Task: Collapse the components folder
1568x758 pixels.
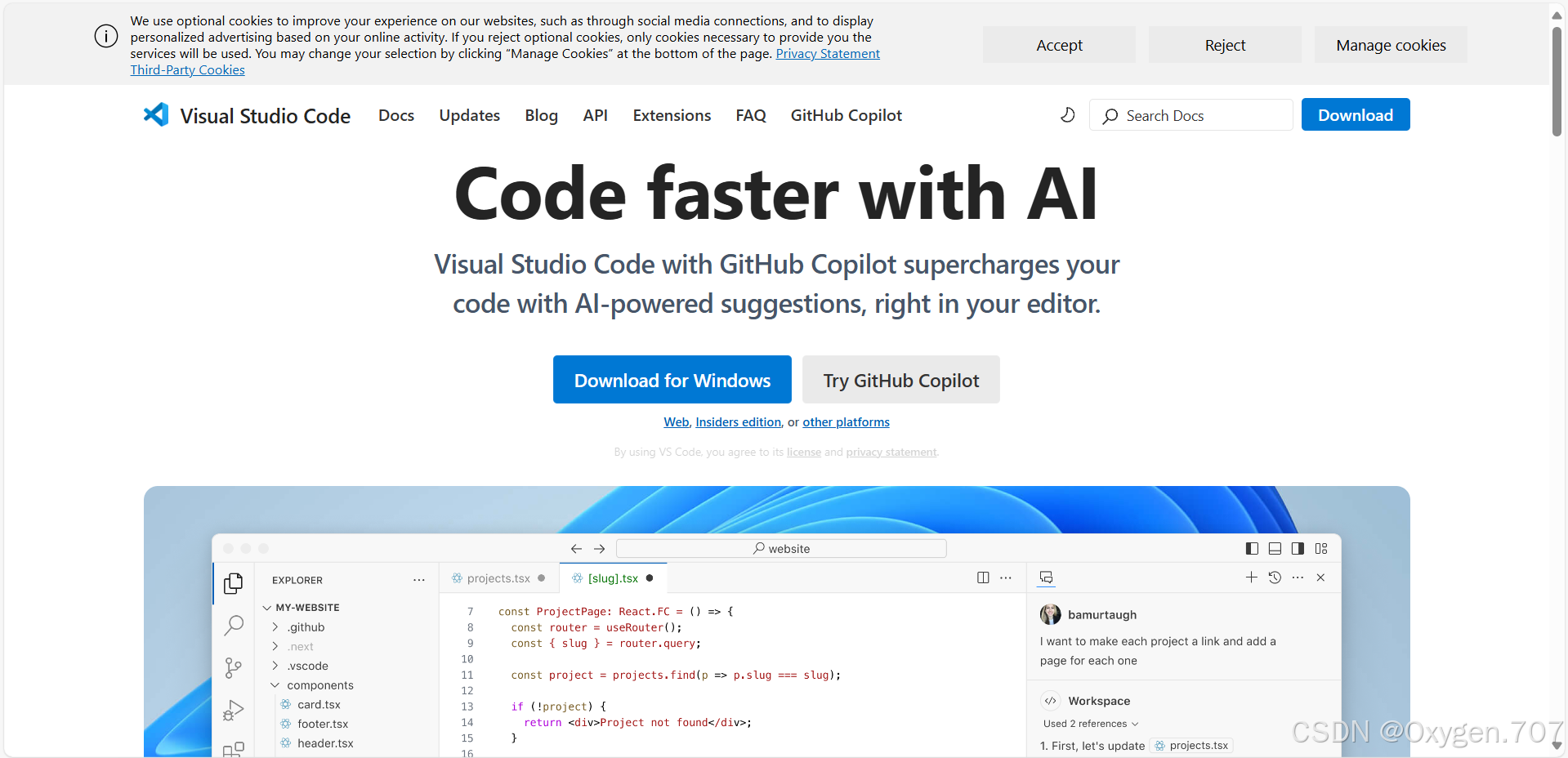Action: point(275,685)
